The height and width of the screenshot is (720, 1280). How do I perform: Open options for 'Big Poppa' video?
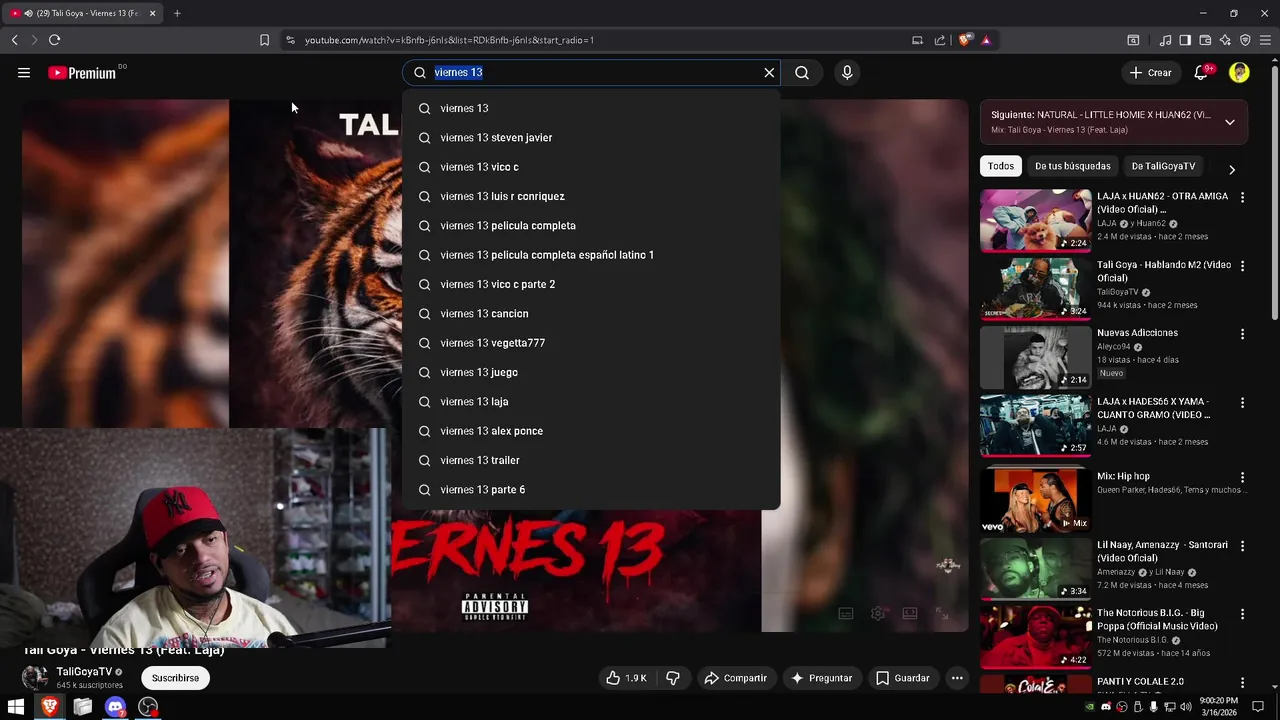coord(1242,614)
